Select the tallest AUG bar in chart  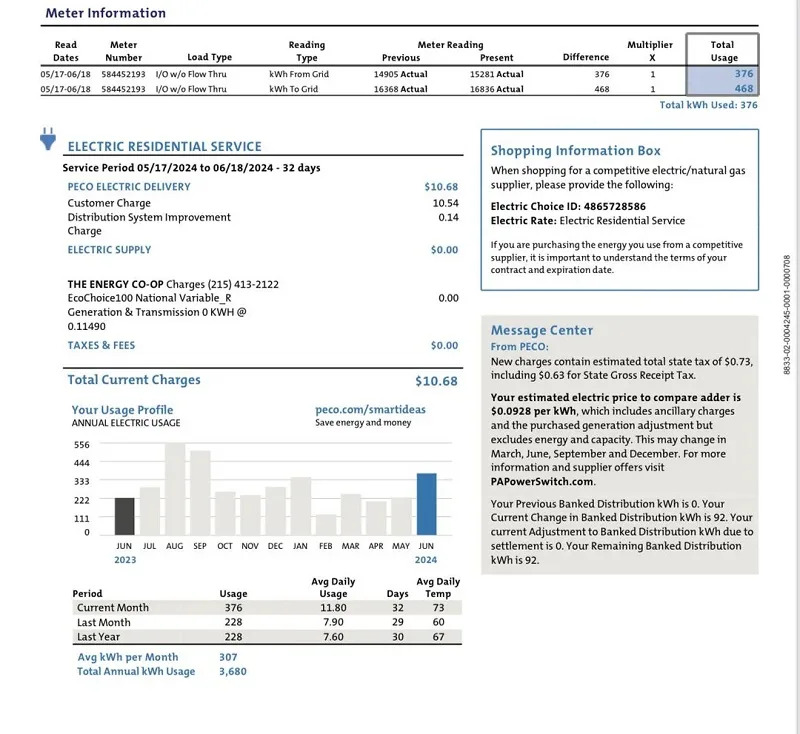175,489
